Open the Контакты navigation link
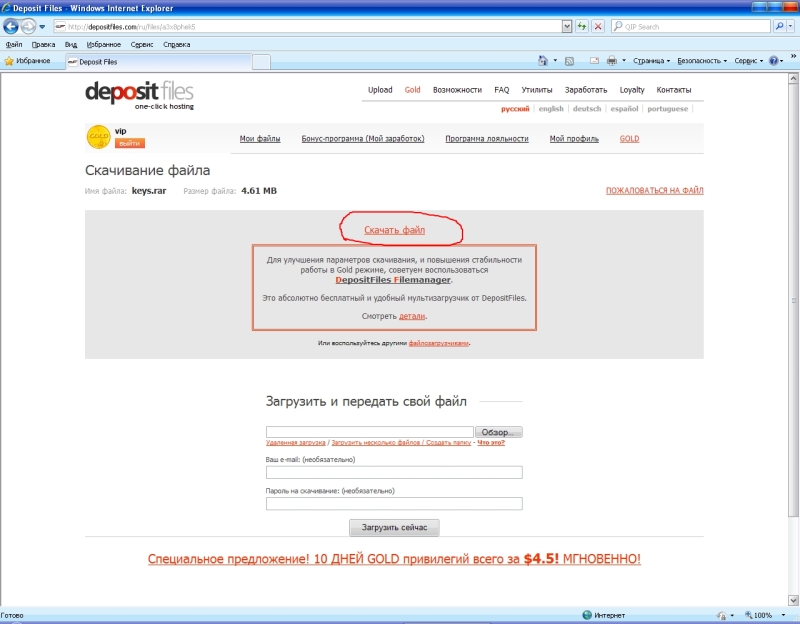800x624 pixels. click(673, 90)
